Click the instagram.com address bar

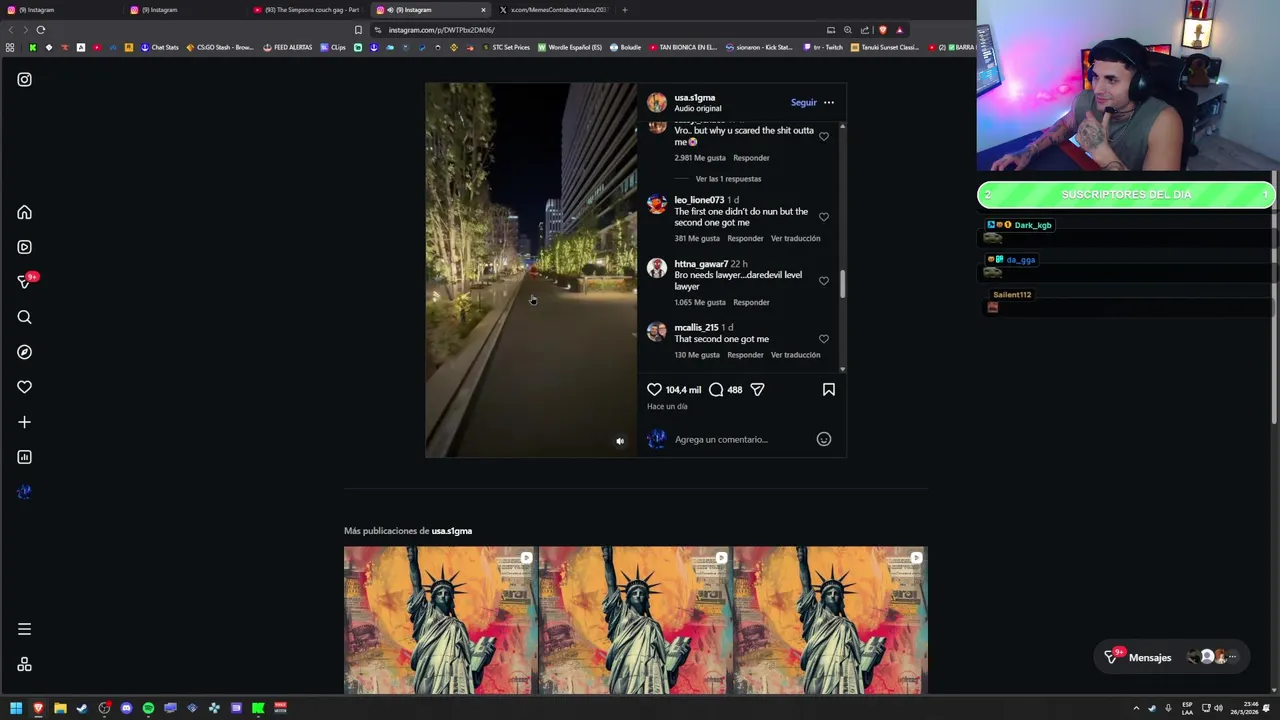click(600, 30)
